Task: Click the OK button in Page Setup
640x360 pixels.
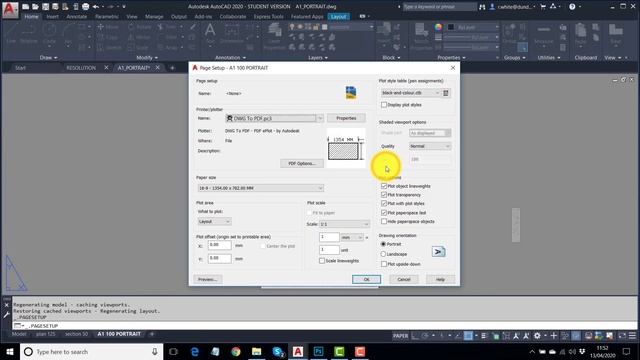Action: (x=366, y=280)
